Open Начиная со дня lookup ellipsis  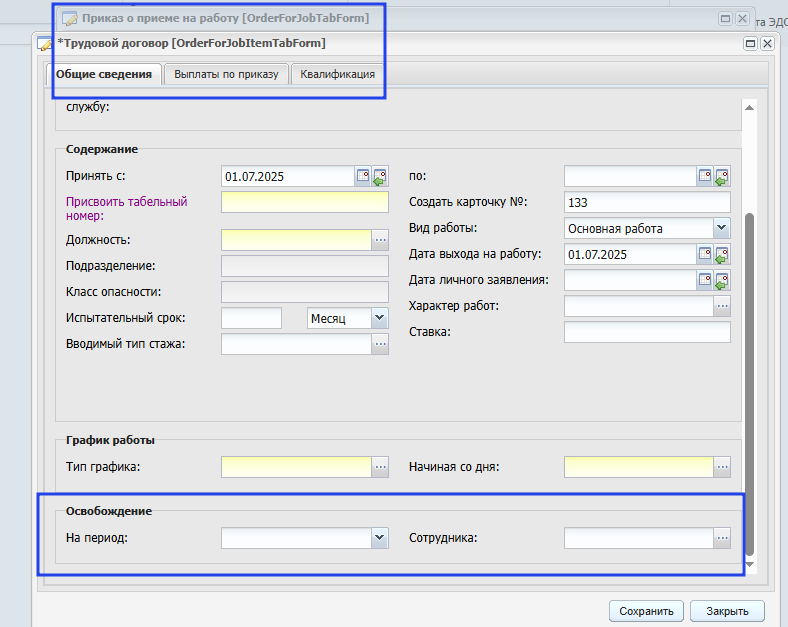coord(722,467)
